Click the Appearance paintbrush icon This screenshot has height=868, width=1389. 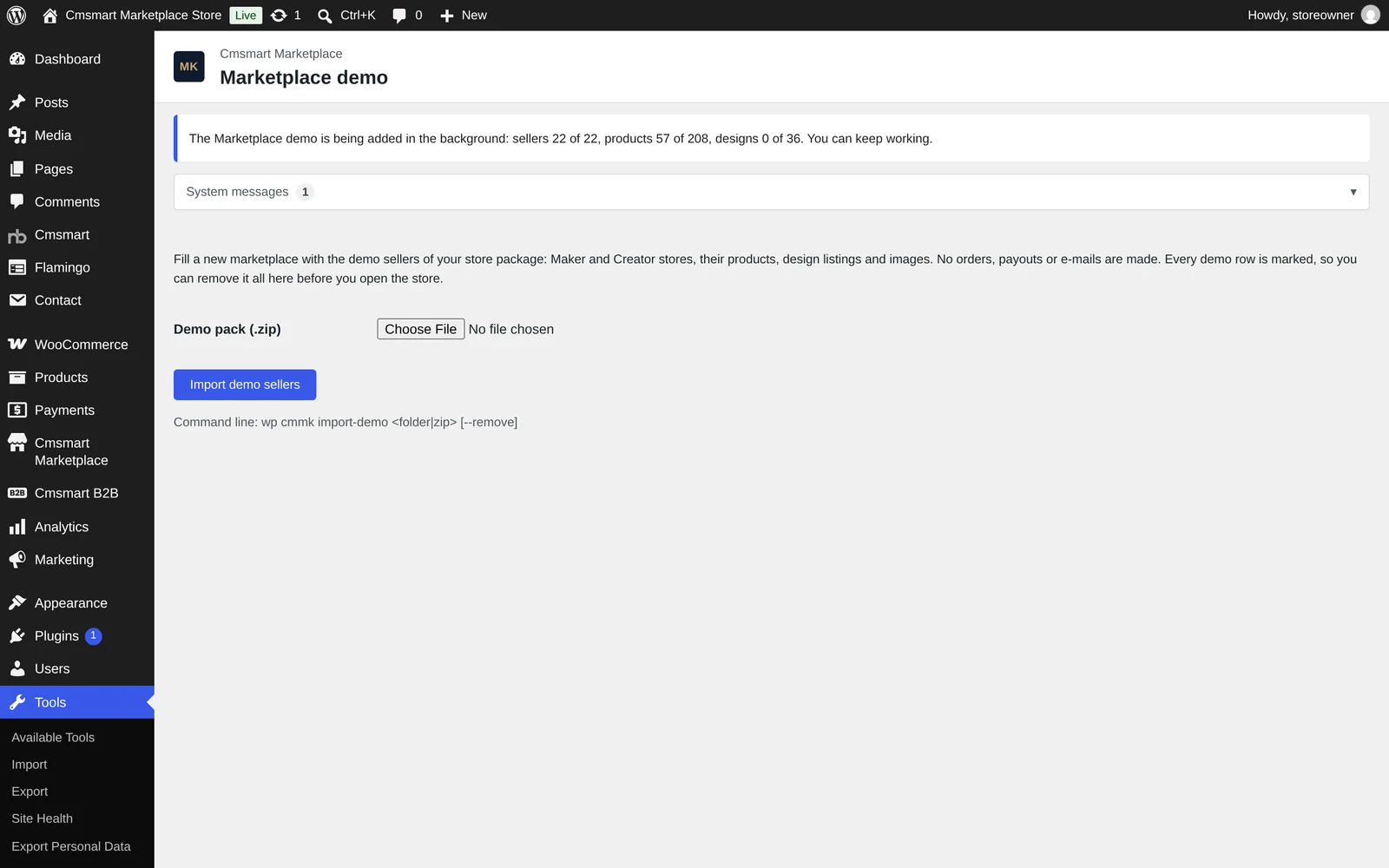pos(17,603)
